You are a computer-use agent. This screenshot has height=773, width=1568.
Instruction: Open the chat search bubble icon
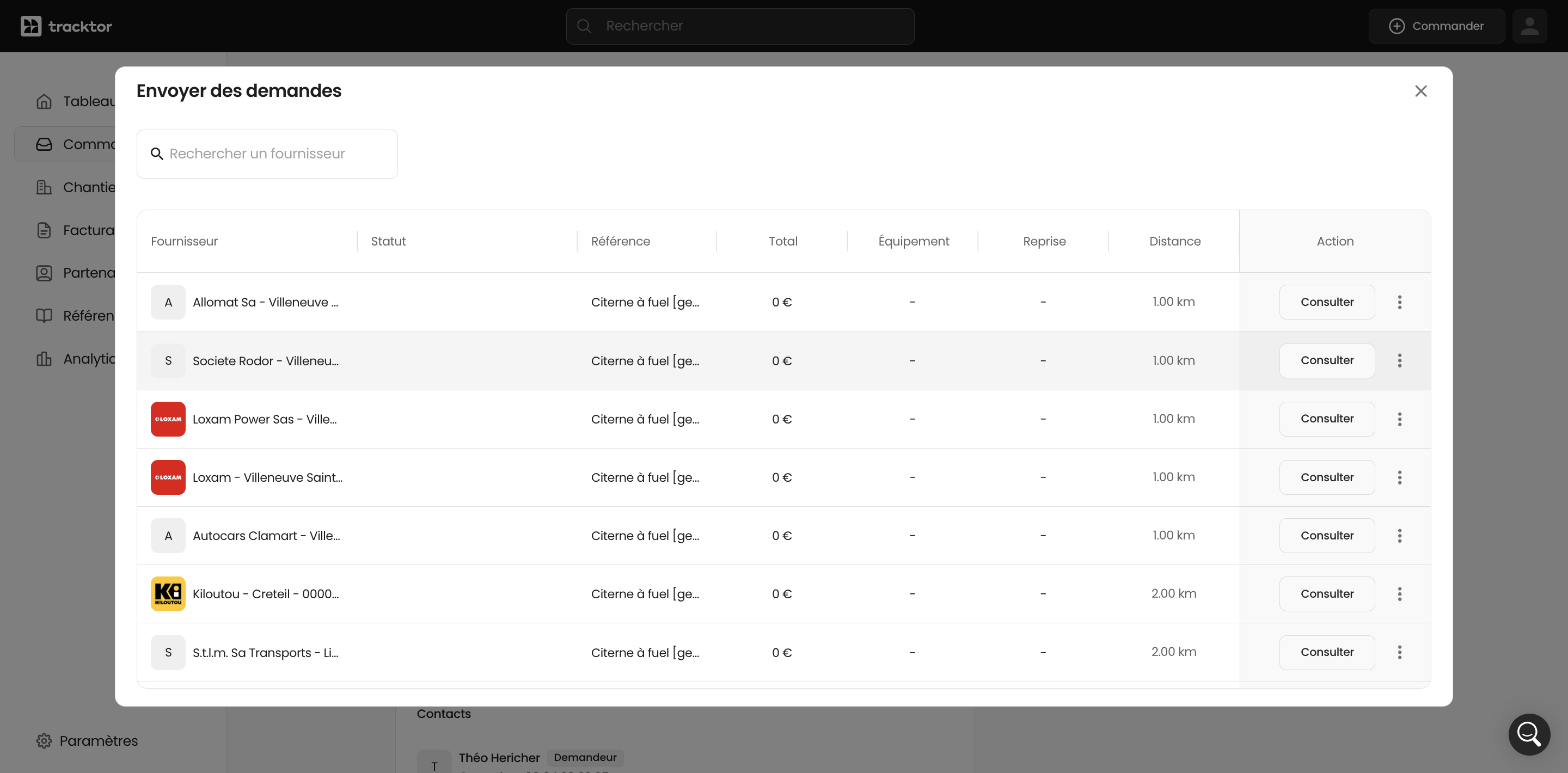[x=1529, y=734]
